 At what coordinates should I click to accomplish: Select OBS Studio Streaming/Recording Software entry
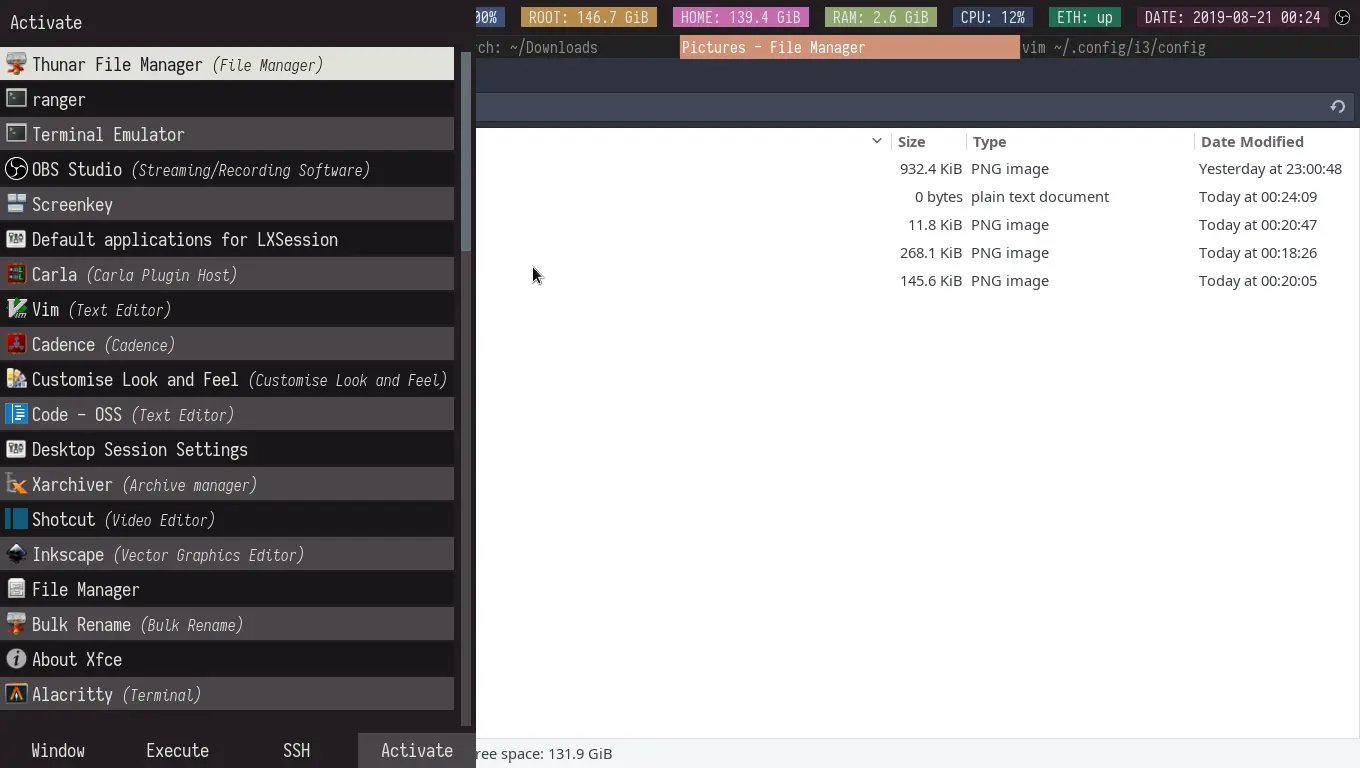coord(227,169)
